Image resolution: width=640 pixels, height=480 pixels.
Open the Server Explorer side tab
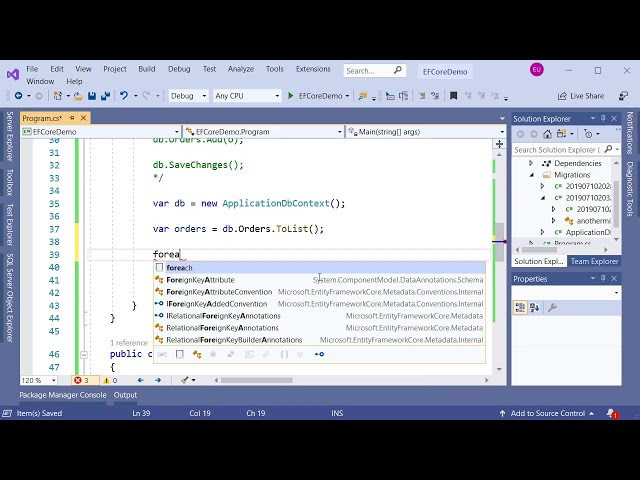point(9,136)
